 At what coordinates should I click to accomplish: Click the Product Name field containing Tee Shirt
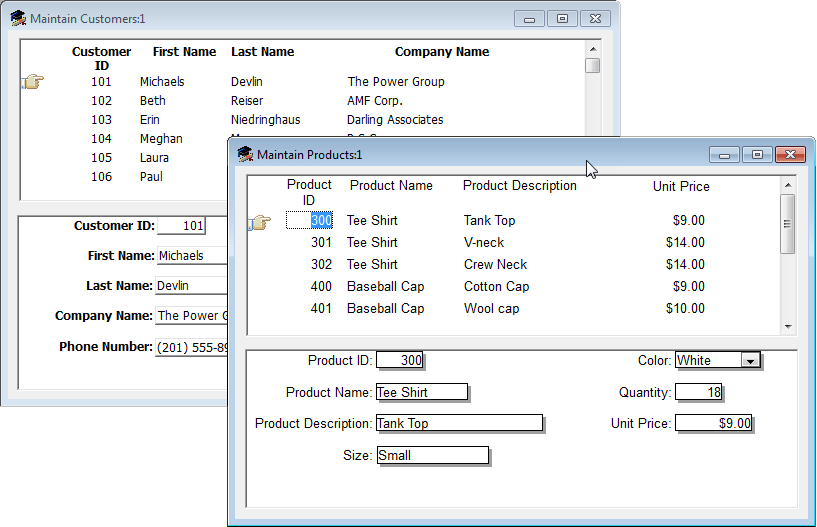coord(421,392)
